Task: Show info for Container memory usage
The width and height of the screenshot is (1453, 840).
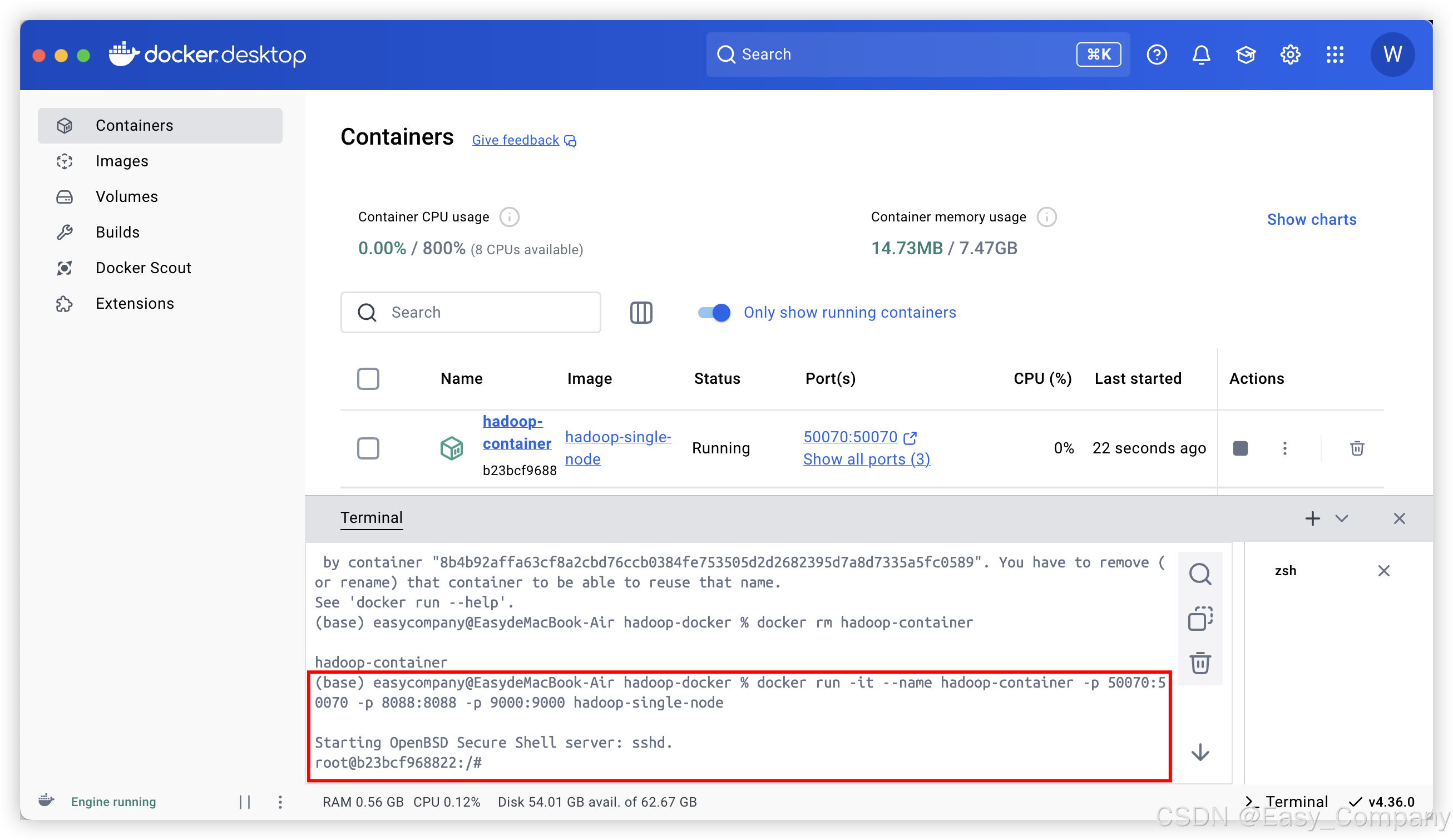Action: click(1046, 217)
